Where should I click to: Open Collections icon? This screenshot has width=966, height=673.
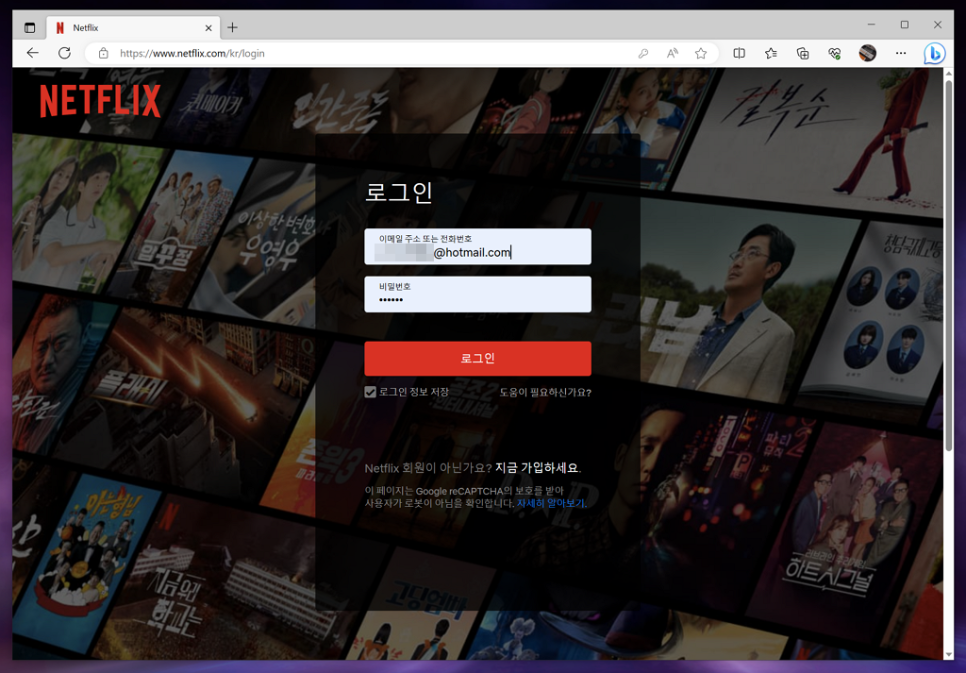[803, 54]
